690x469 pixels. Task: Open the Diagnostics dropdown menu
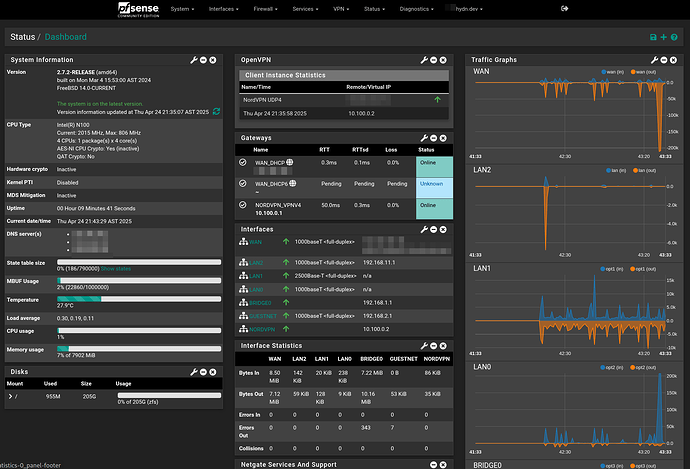click(416, 9)
